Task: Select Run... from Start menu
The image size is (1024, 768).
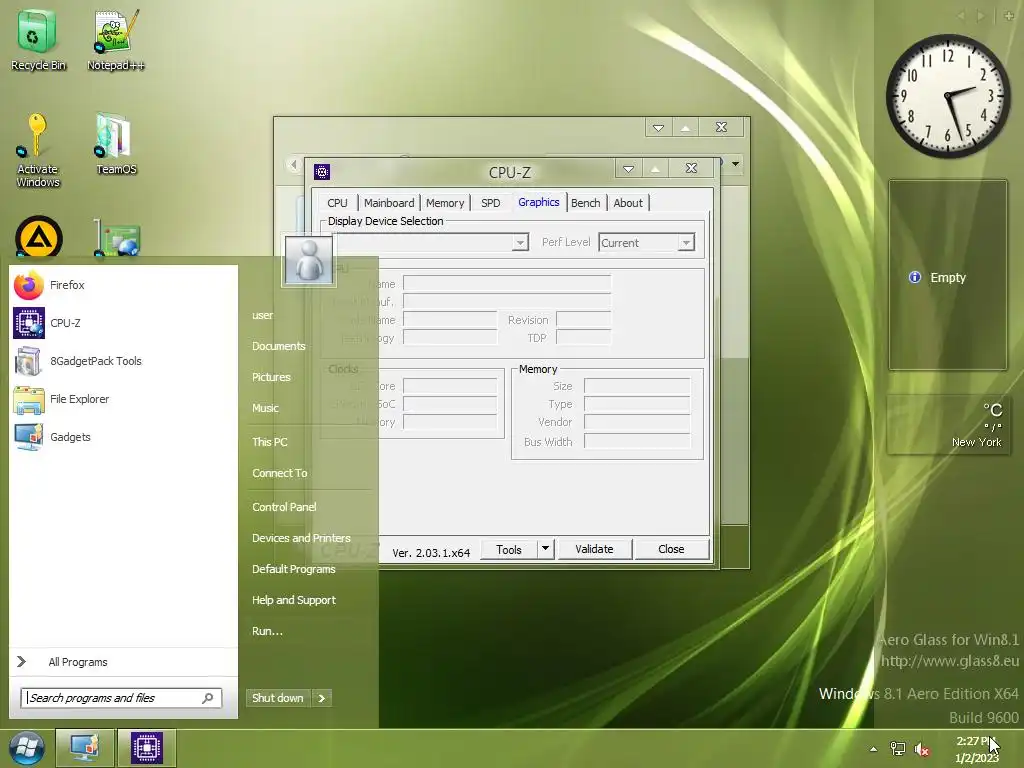Action: click(x=268, y=632)
